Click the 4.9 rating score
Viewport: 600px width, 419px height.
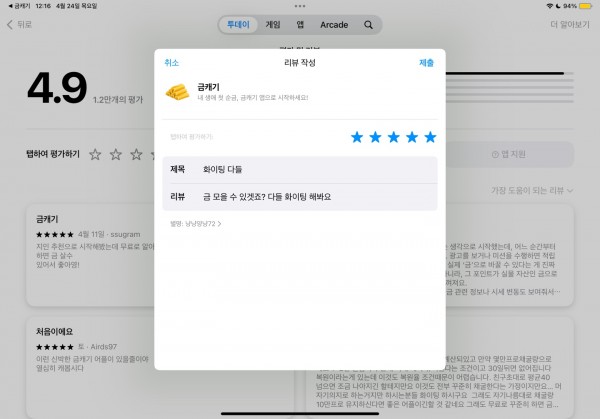click(57, 88)
